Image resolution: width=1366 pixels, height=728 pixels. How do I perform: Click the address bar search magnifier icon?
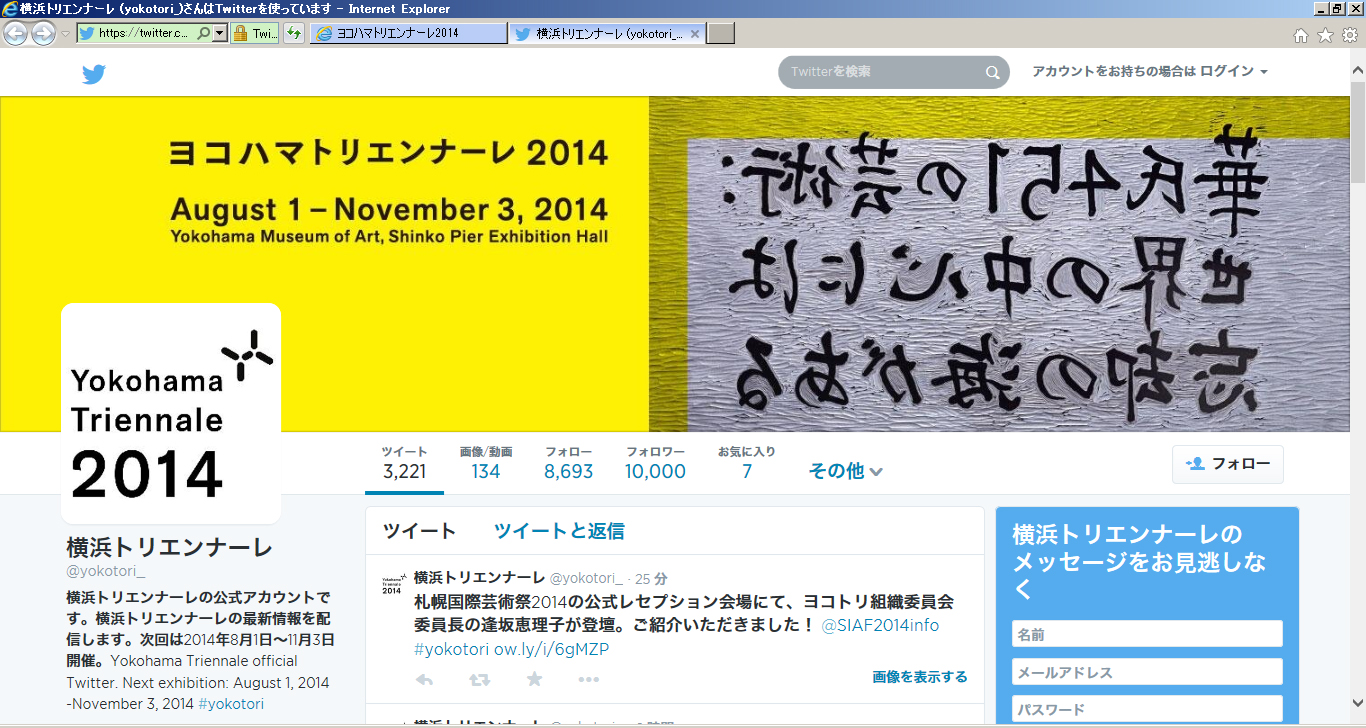[x=204, y=33]
